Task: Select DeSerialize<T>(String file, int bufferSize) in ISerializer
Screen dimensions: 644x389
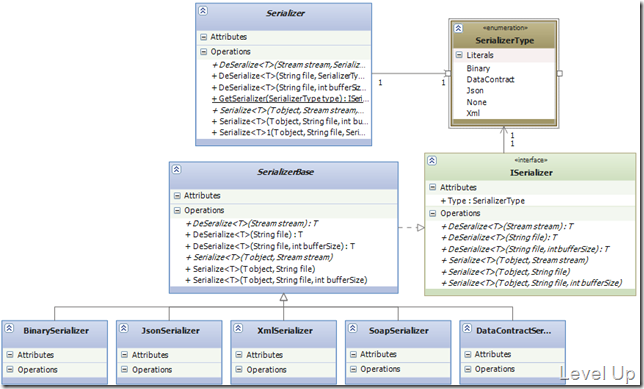Action: tap(525, 249)
